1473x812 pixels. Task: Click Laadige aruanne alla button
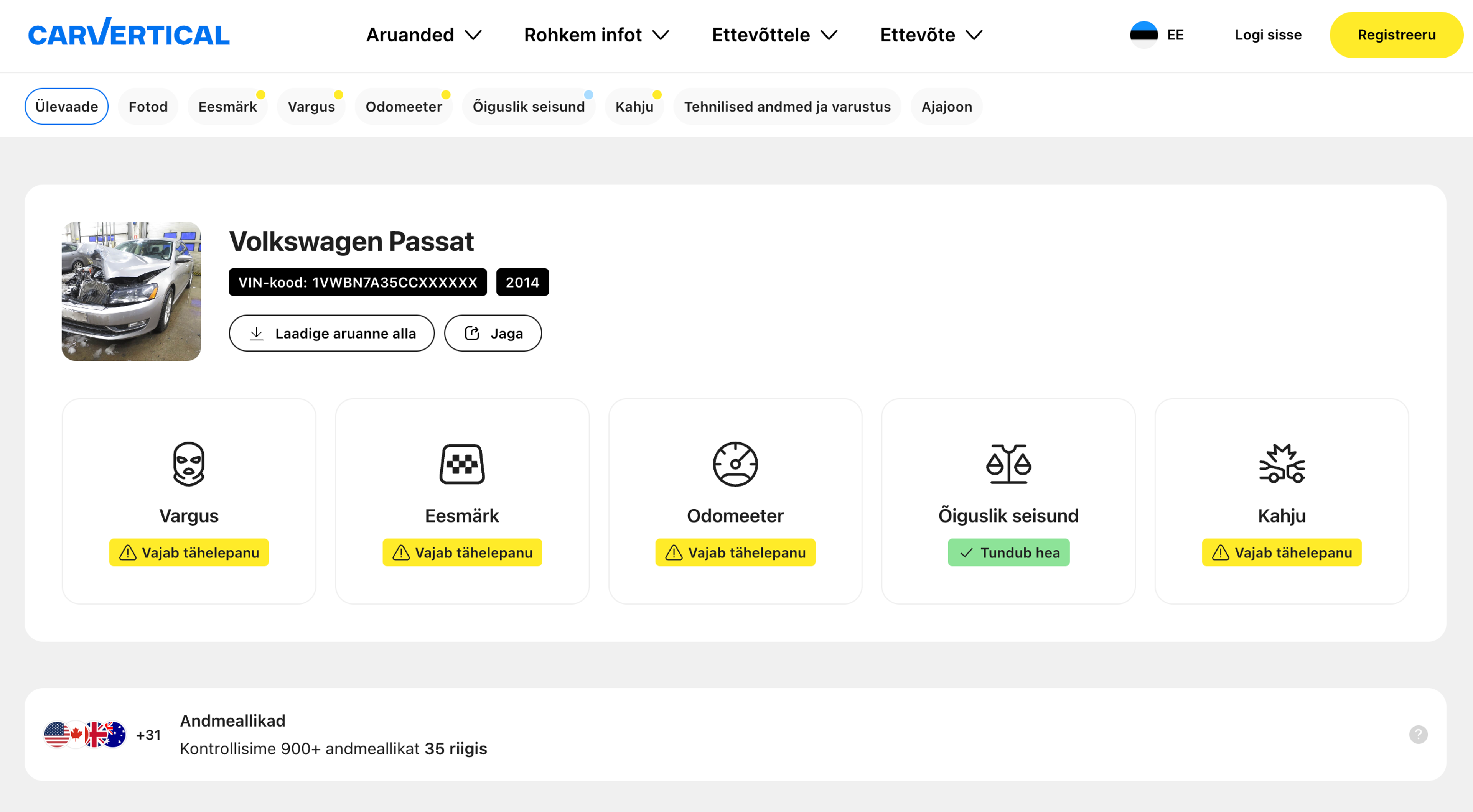pyautogui.click(x=332, y=333)
